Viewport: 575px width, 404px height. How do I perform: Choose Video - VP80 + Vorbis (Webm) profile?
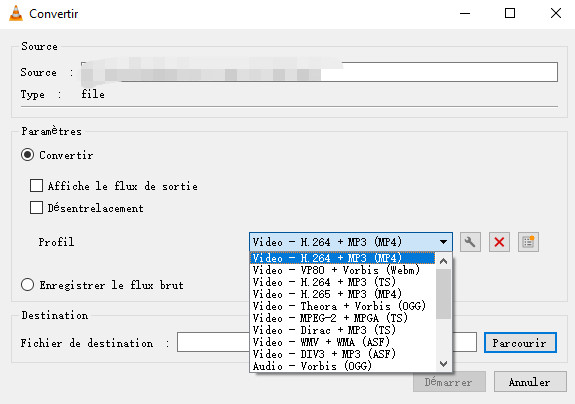343,270
